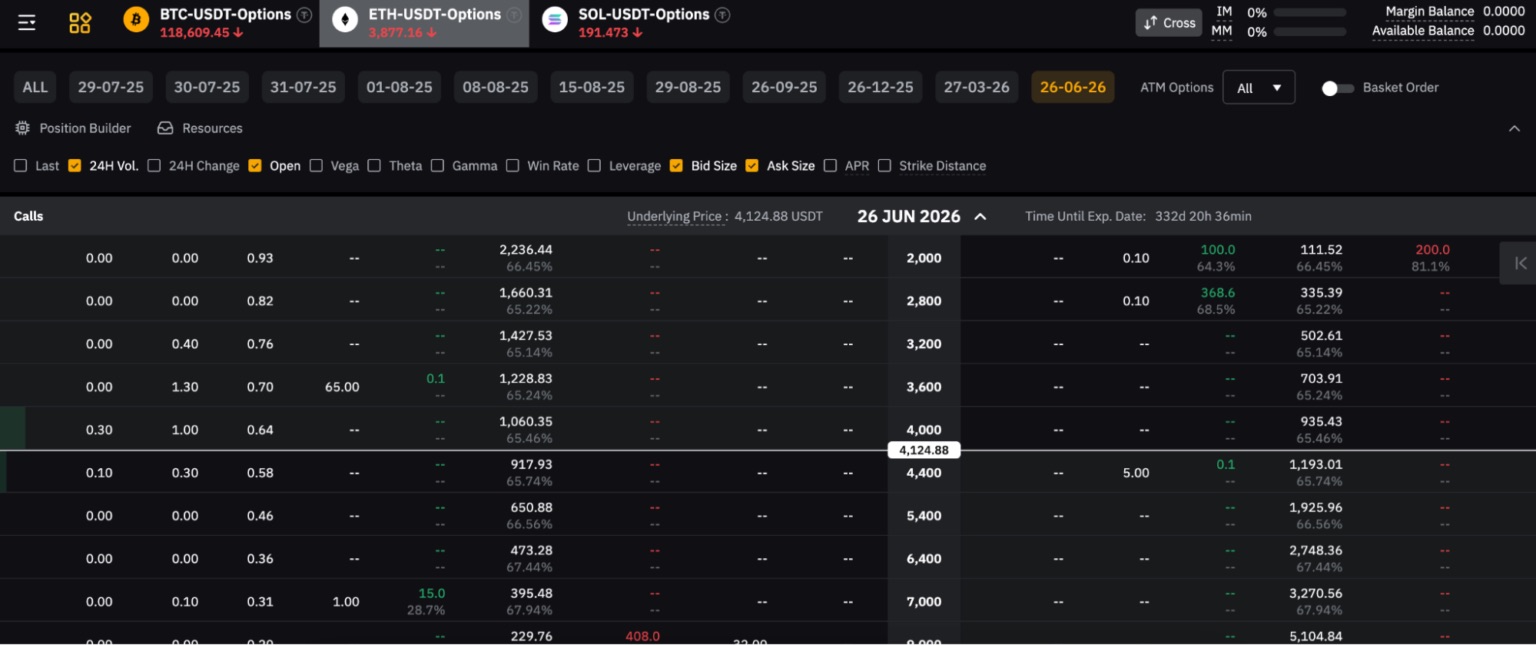Click the 4,124.88 current price marker
1536x645 pixels.
[923, 450]
